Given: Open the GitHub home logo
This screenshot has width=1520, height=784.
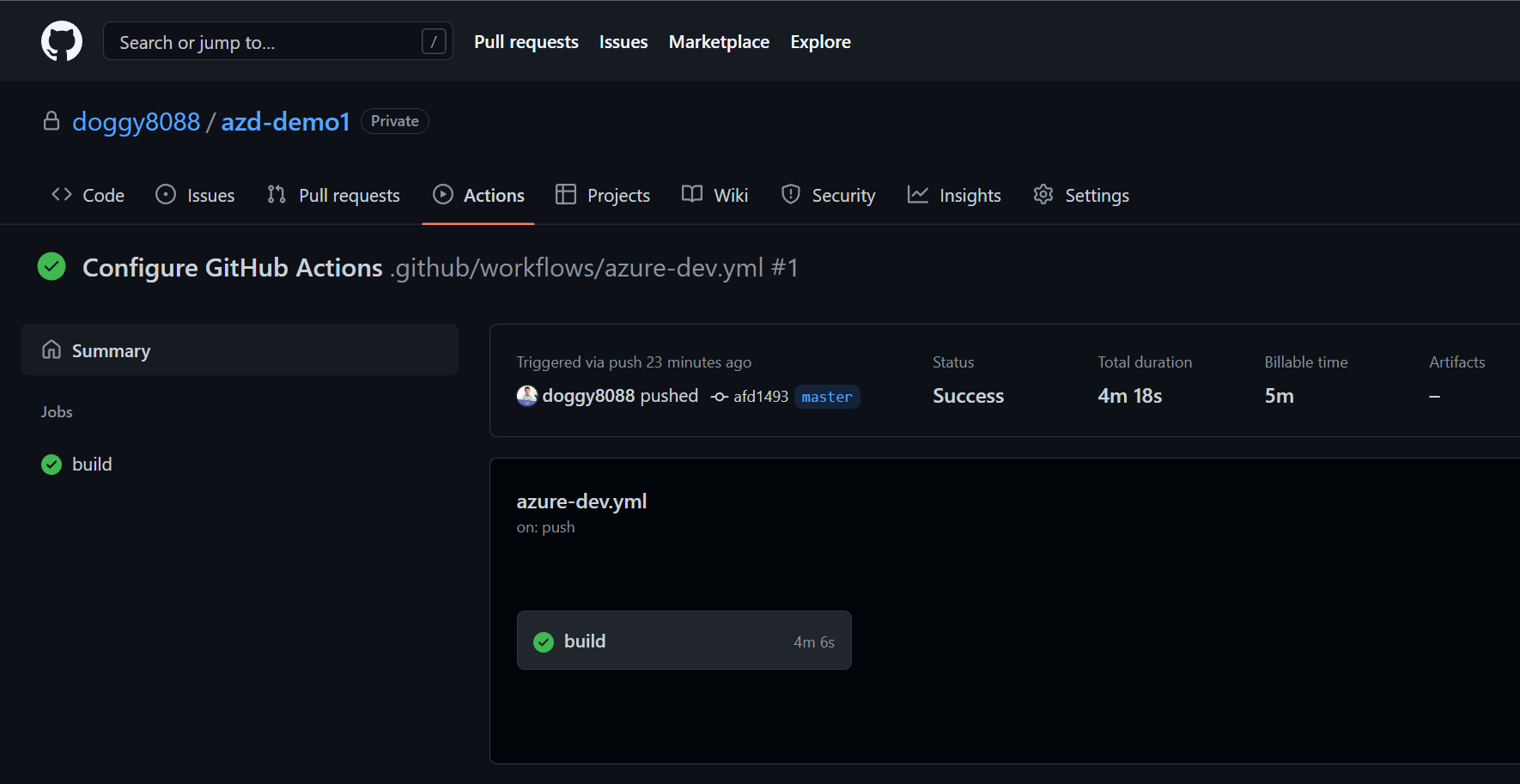Looking at the screenshot, I should 62,41.
